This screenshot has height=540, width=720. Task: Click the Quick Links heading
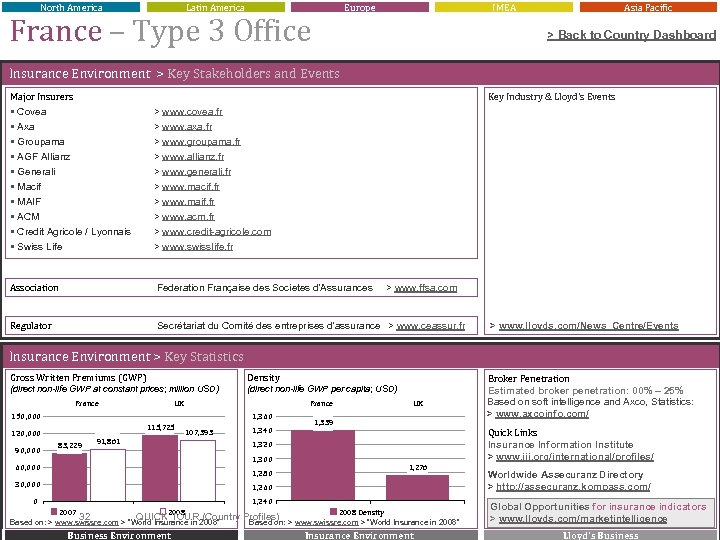click(512, 433)
